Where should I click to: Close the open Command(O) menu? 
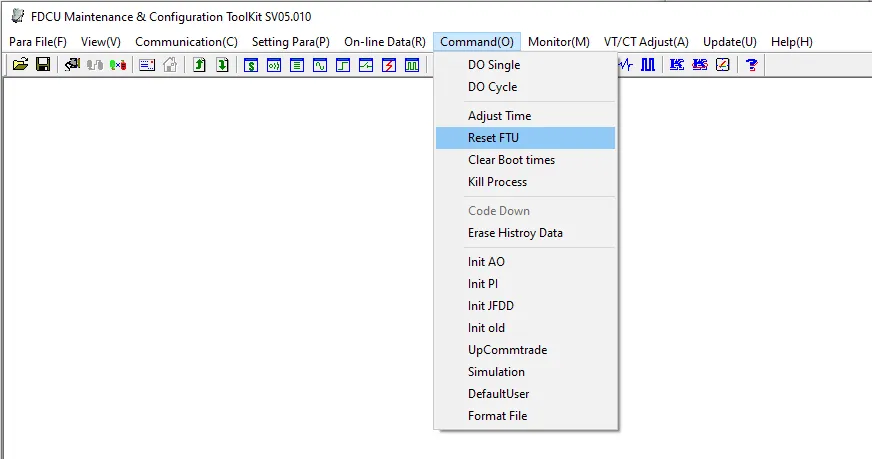point(477,42)
